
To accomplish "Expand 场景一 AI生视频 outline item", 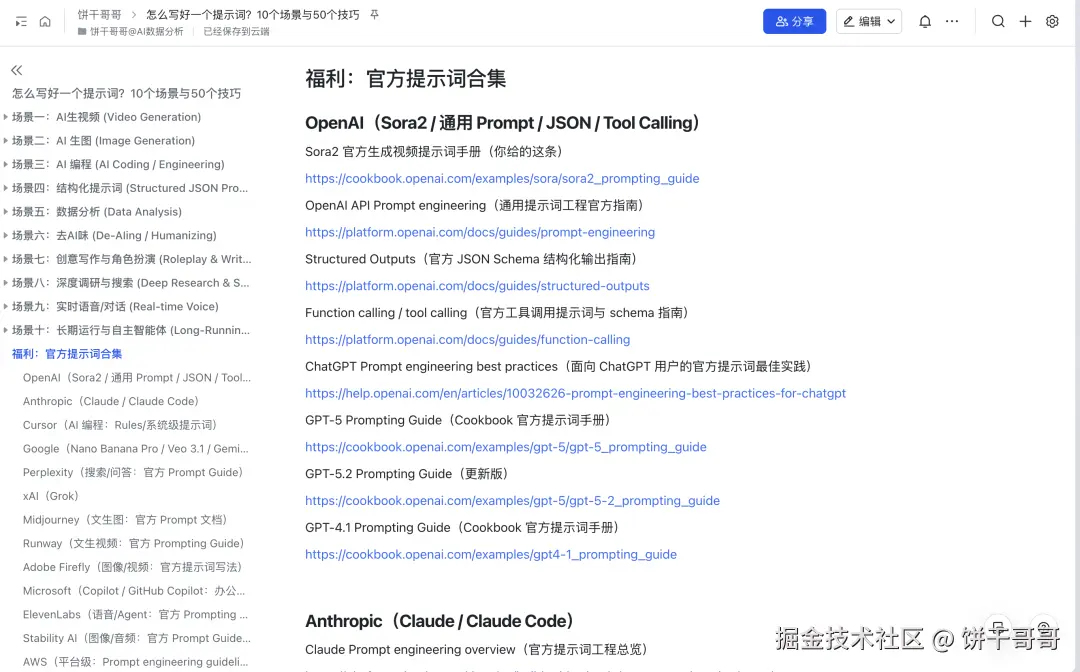I will 6,117.
